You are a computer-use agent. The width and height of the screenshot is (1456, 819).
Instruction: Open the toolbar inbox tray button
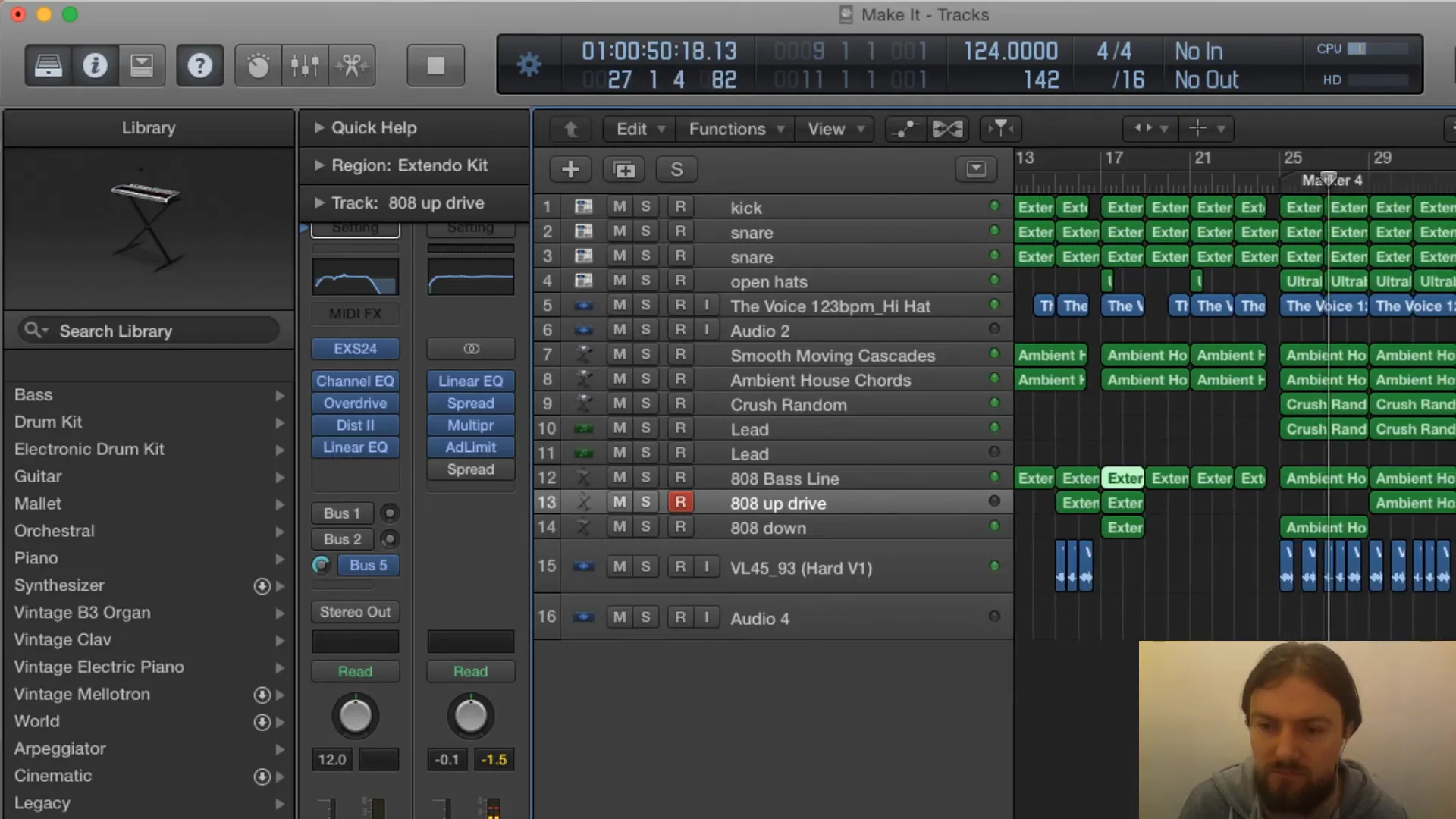point(142,66)
